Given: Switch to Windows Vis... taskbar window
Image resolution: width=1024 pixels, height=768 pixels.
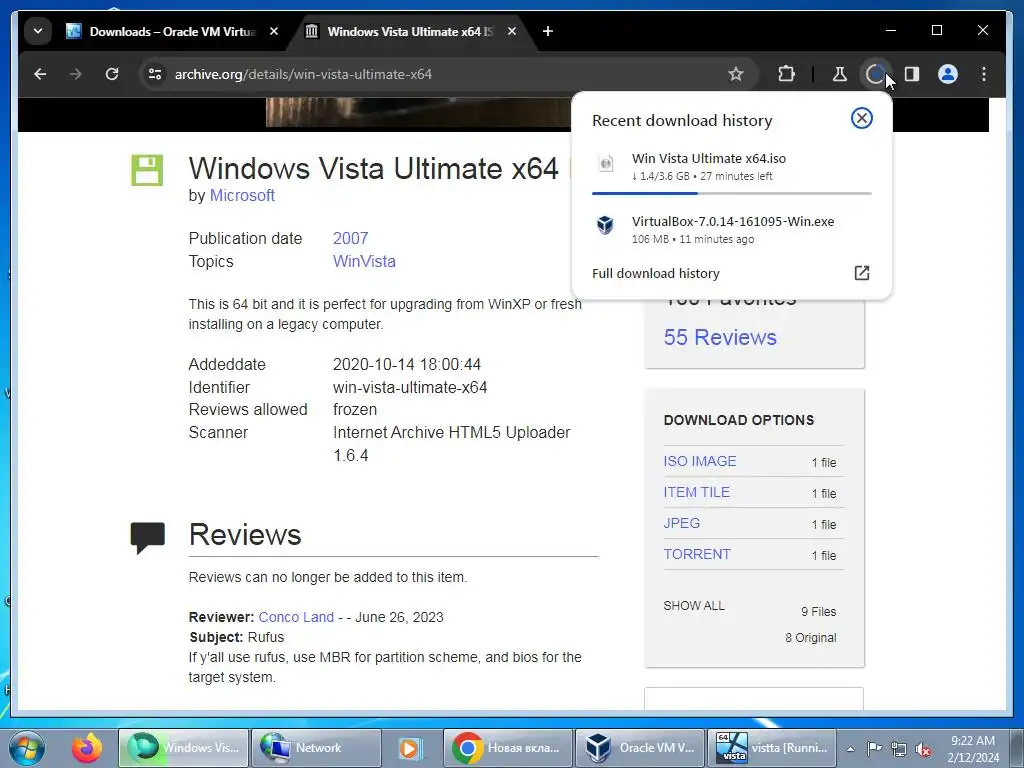Looking at the screenshot, I should point(184,748).
